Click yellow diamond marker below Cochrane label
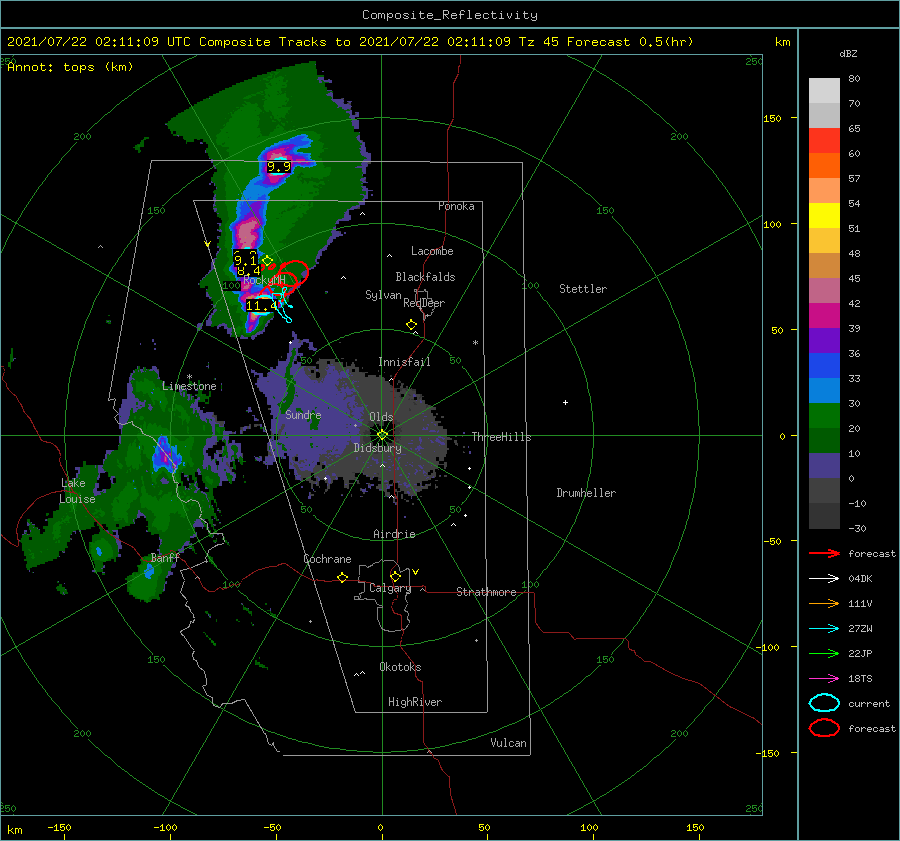Viewport: 900px width, 841px height. pos(343,578)
